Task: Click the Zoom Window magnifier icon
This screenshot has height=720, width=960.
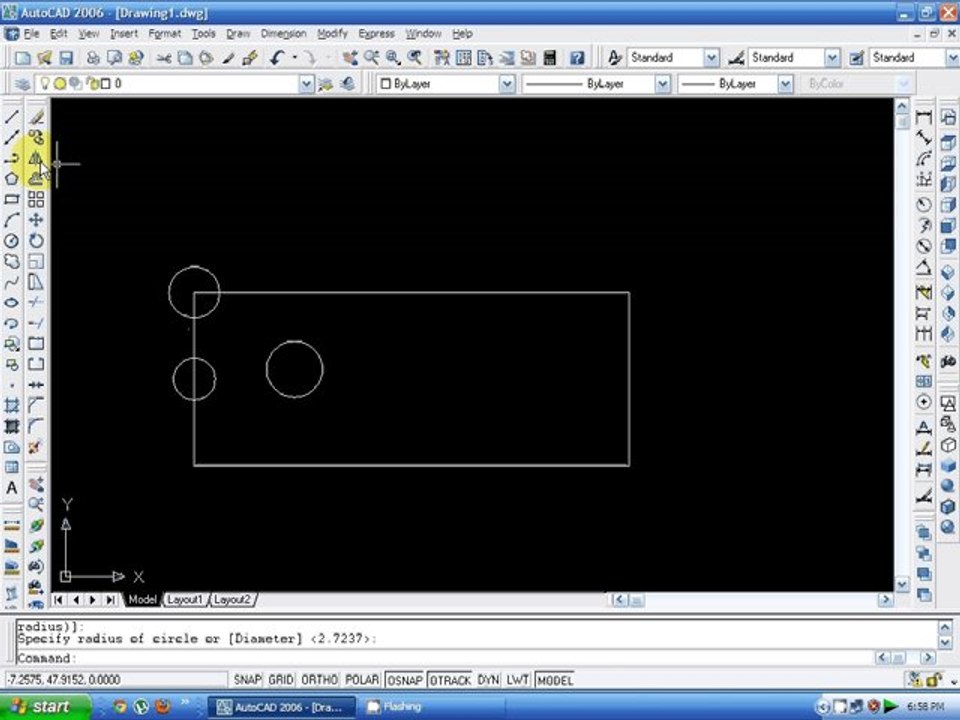Action: [x=392, y=58]
